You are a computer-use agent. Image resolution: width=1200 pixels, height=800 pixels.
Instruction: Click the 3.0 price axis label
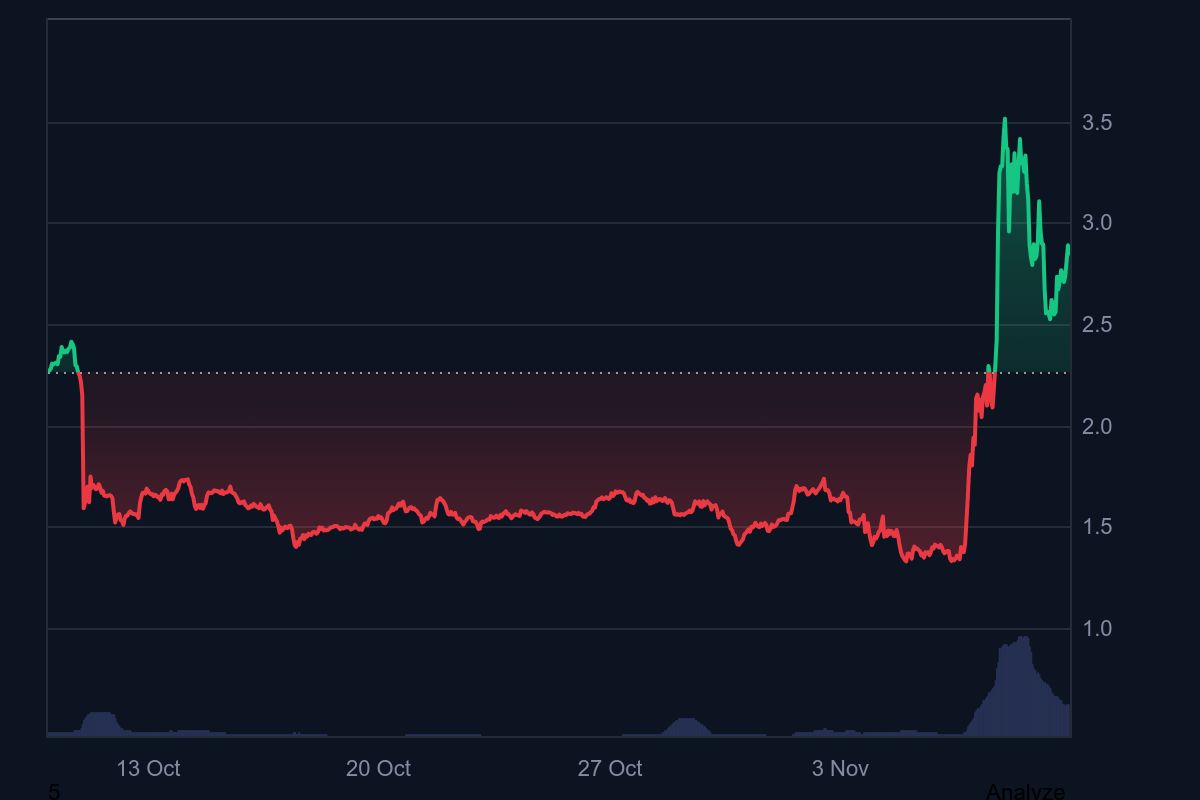click(x=1097, y=223)
